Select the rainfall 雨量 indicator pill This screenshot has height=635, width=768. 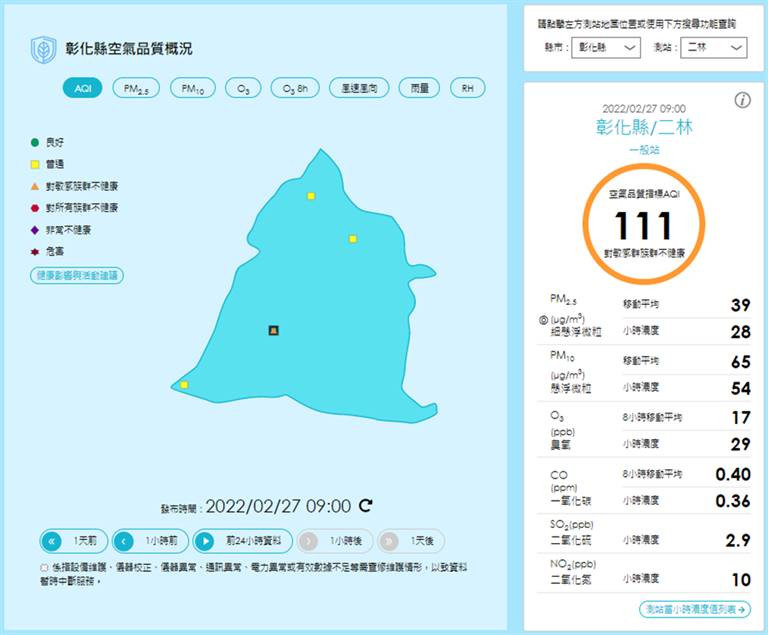(419, 88)
